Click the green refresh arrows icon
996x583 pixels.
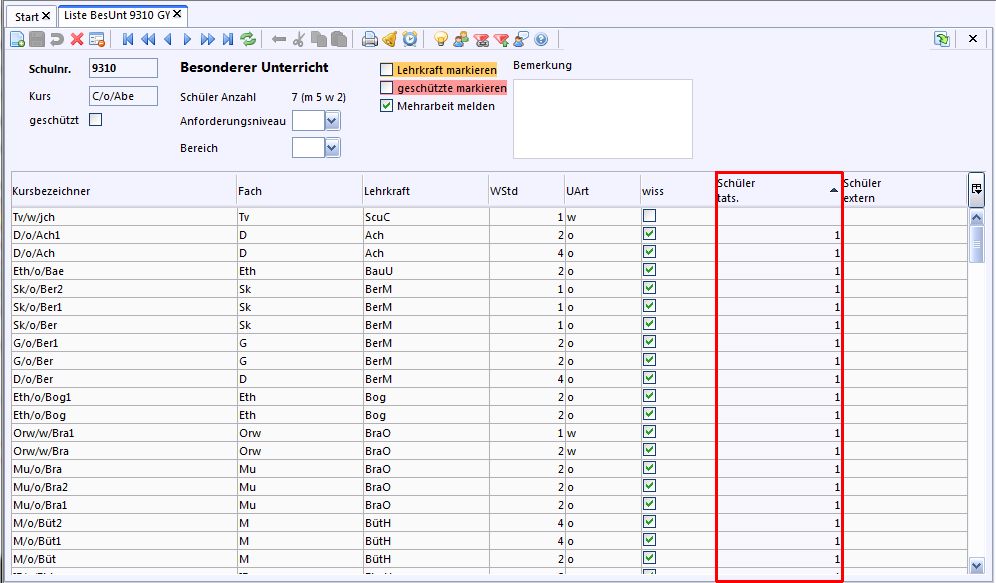tap(248, 39)
